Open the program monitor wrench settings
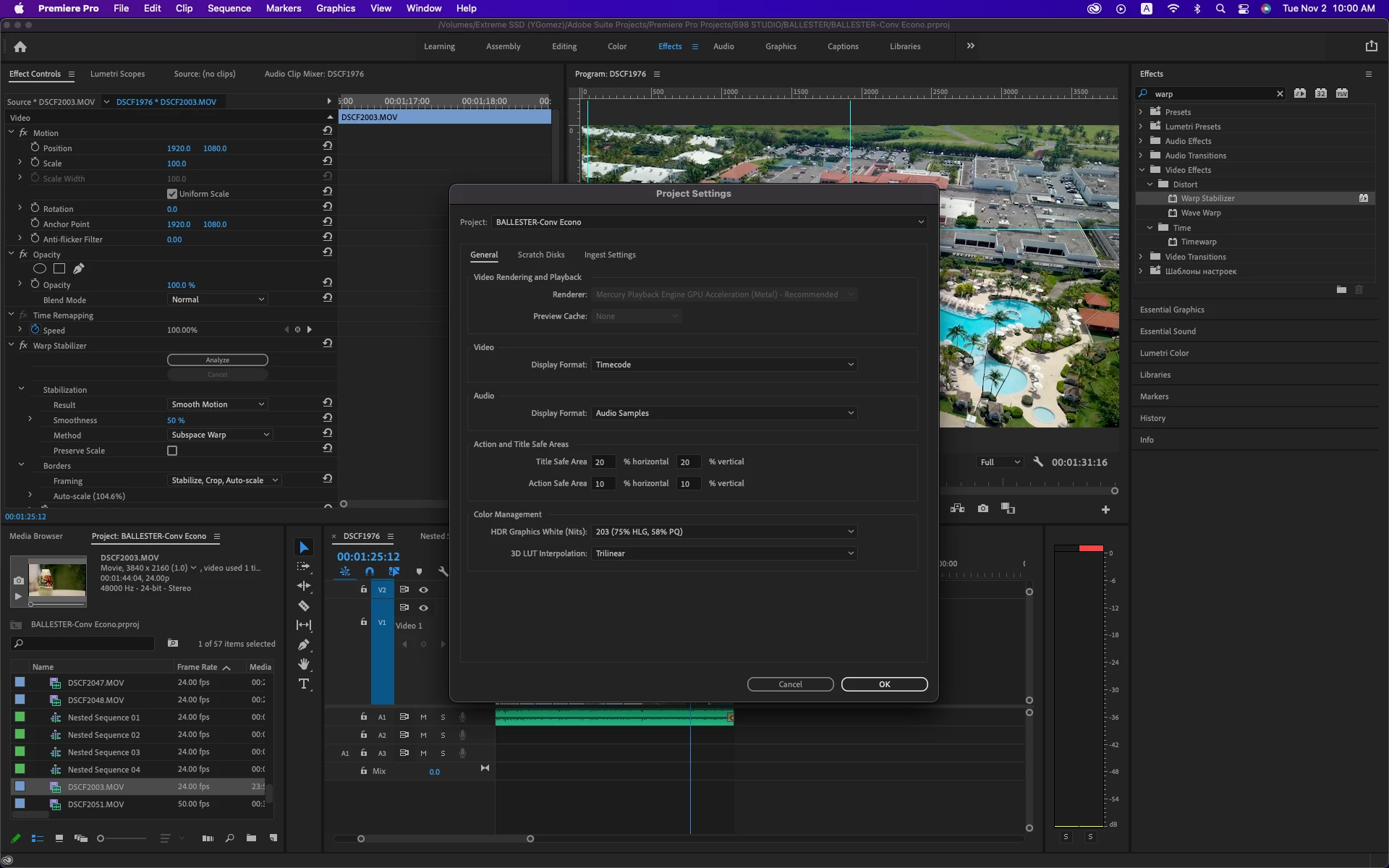Image resolution: width=1389 pixels, height=868 pixels. pyautogui.click(x=1037, y=462)
